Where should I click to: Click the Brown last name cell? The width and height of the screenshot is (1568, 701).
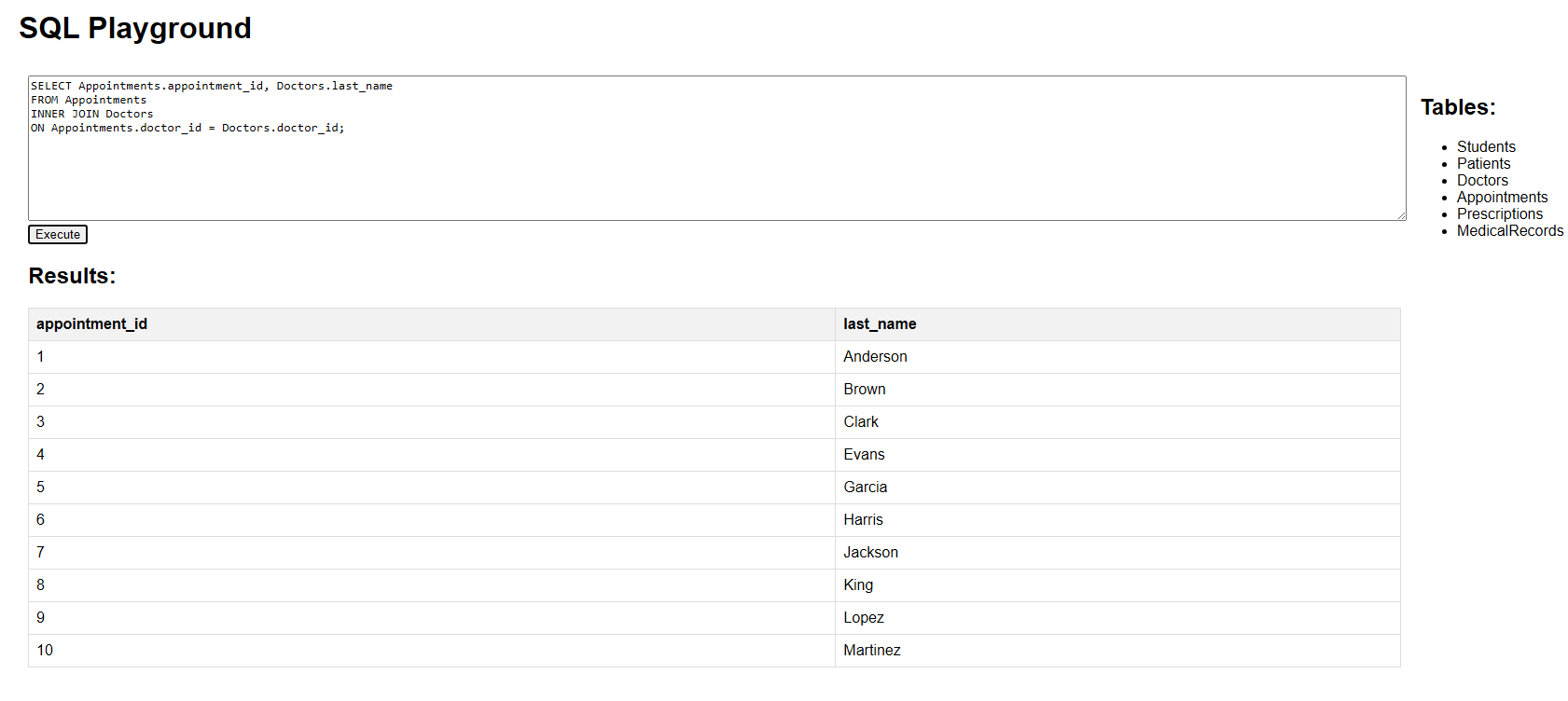pyautogui.click(x=865, y=390)
